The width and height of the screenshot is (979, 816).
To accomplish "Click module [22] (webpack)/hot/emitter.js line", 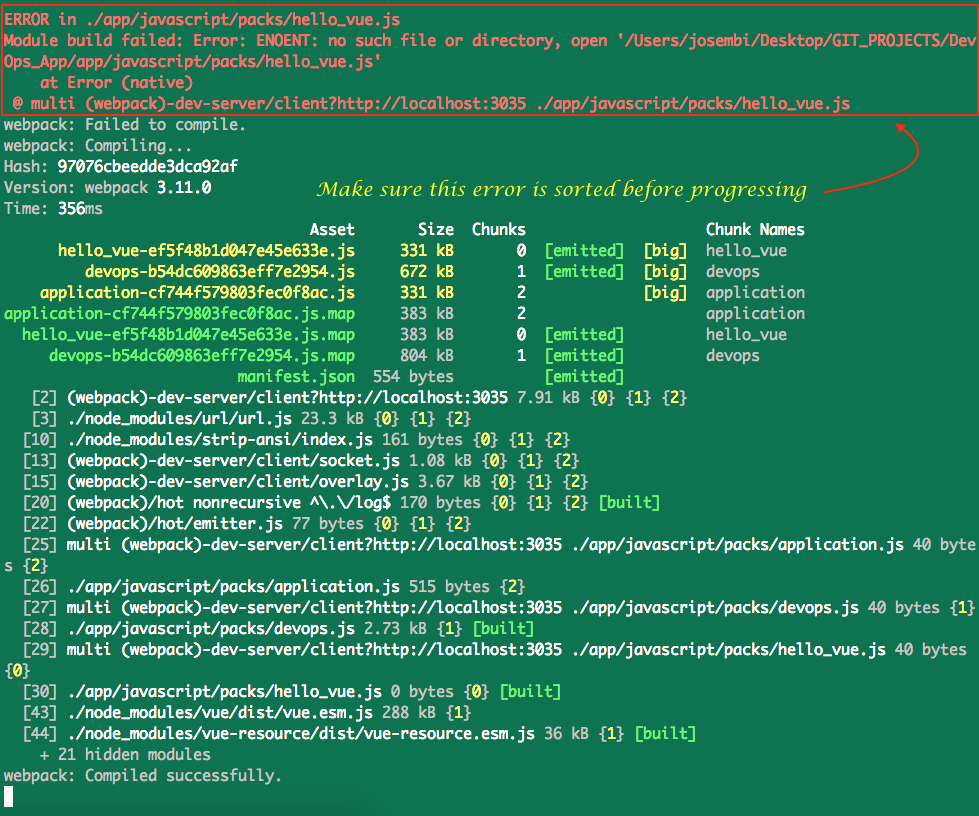I will tap(247, 523).
